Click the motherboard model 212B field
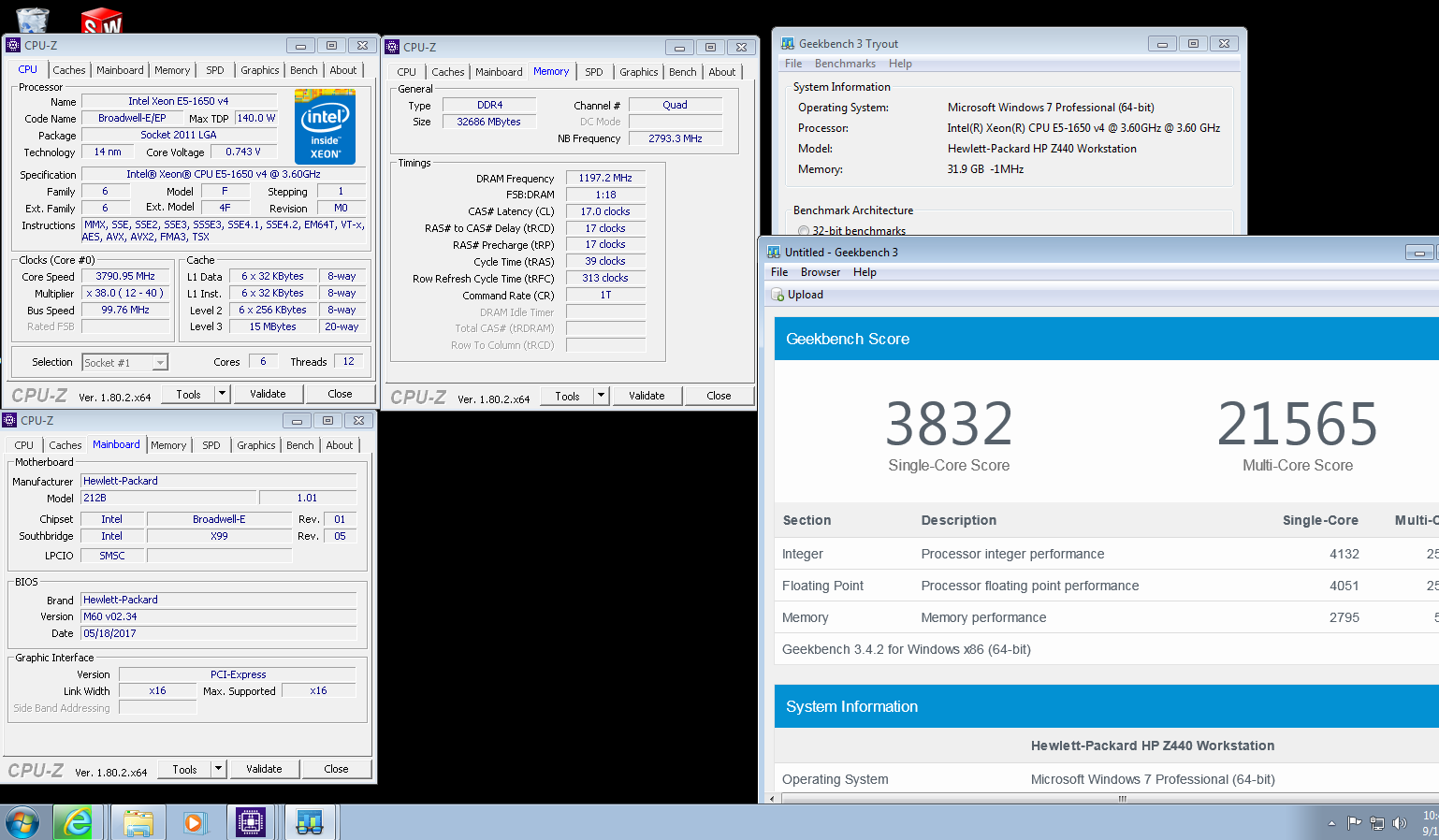Image resolution: width=1439 pixels, height=840 pixels. pyautogui.click(x=168, y=499)
